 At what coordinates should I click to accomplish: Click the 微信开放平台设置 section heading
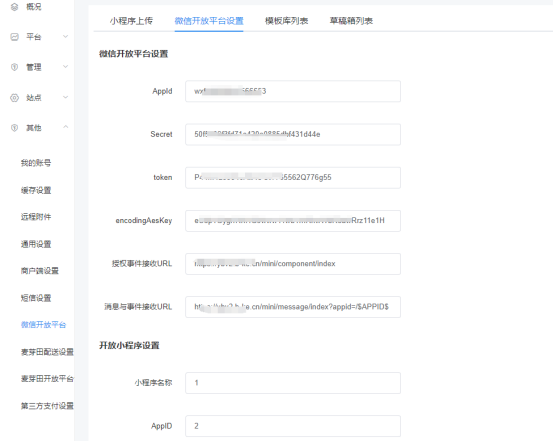click(134, 54)
